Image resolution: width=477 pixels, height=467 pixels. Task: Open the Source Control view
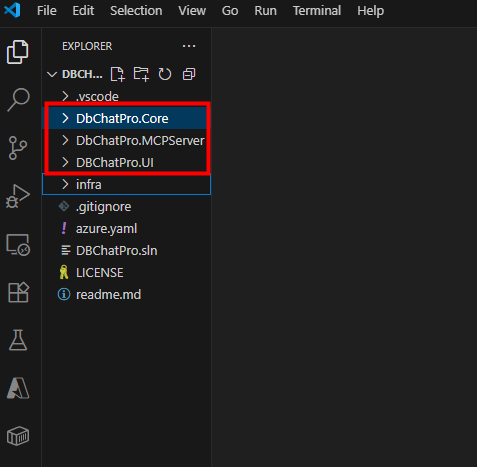coord(18,148)
